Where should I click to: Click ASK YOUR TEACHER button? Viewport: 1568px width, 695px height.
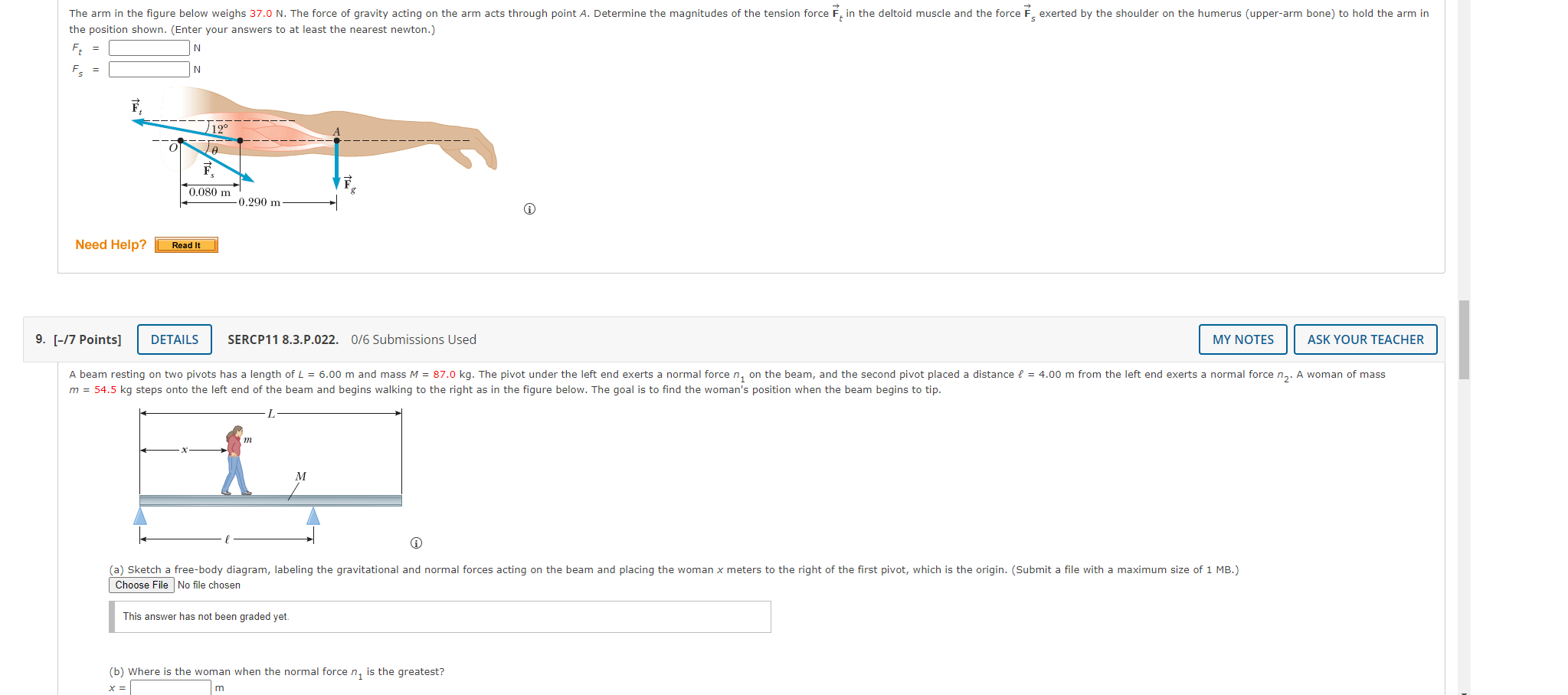pyautogui.click(x=1365, y=339)
